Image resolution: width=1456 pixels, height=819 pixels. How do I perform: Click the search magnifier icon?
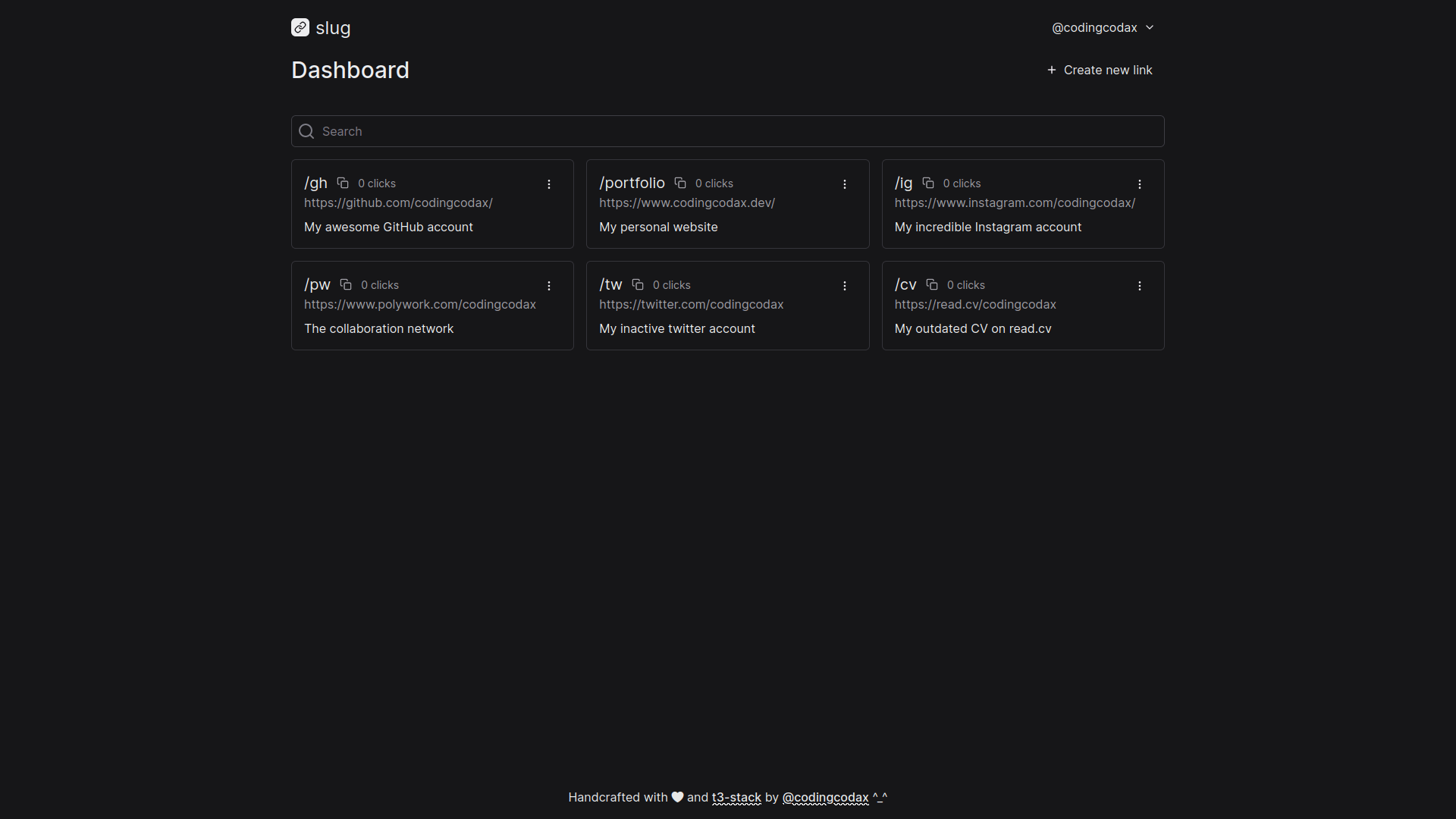(306, 131)
